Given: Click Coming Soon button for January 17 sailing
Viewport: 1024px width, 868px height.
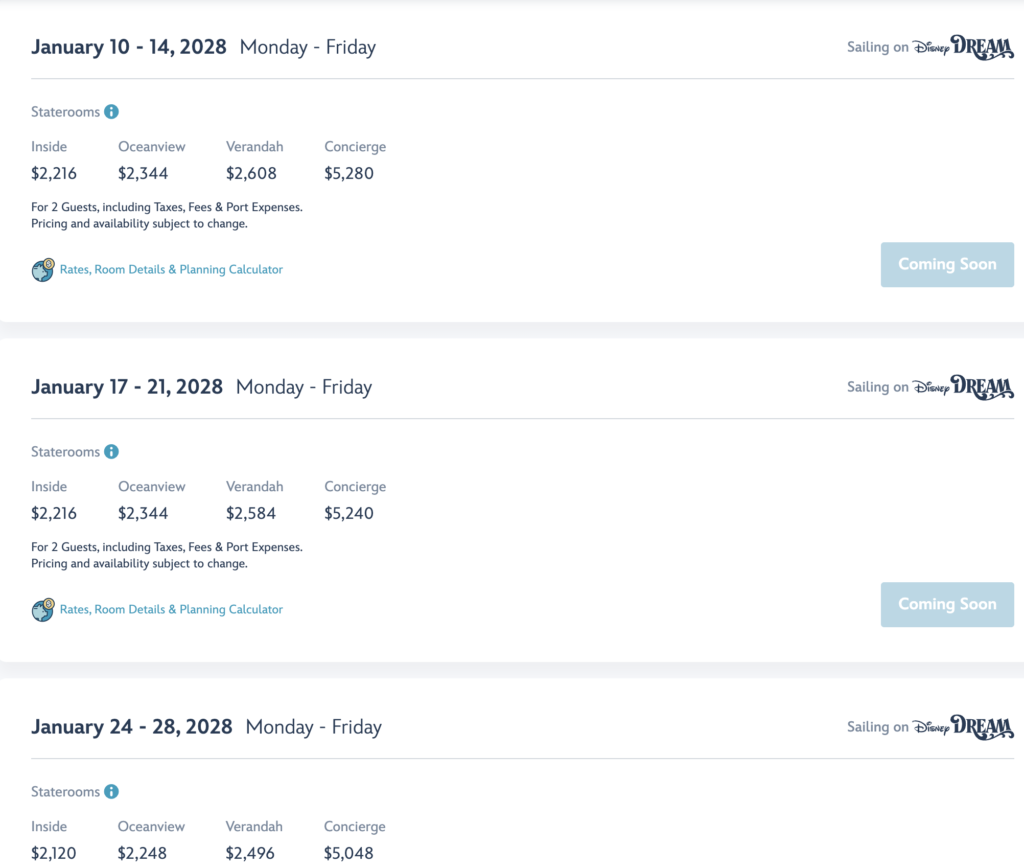Looking at the screenshot, I should (x=947, y=605).
